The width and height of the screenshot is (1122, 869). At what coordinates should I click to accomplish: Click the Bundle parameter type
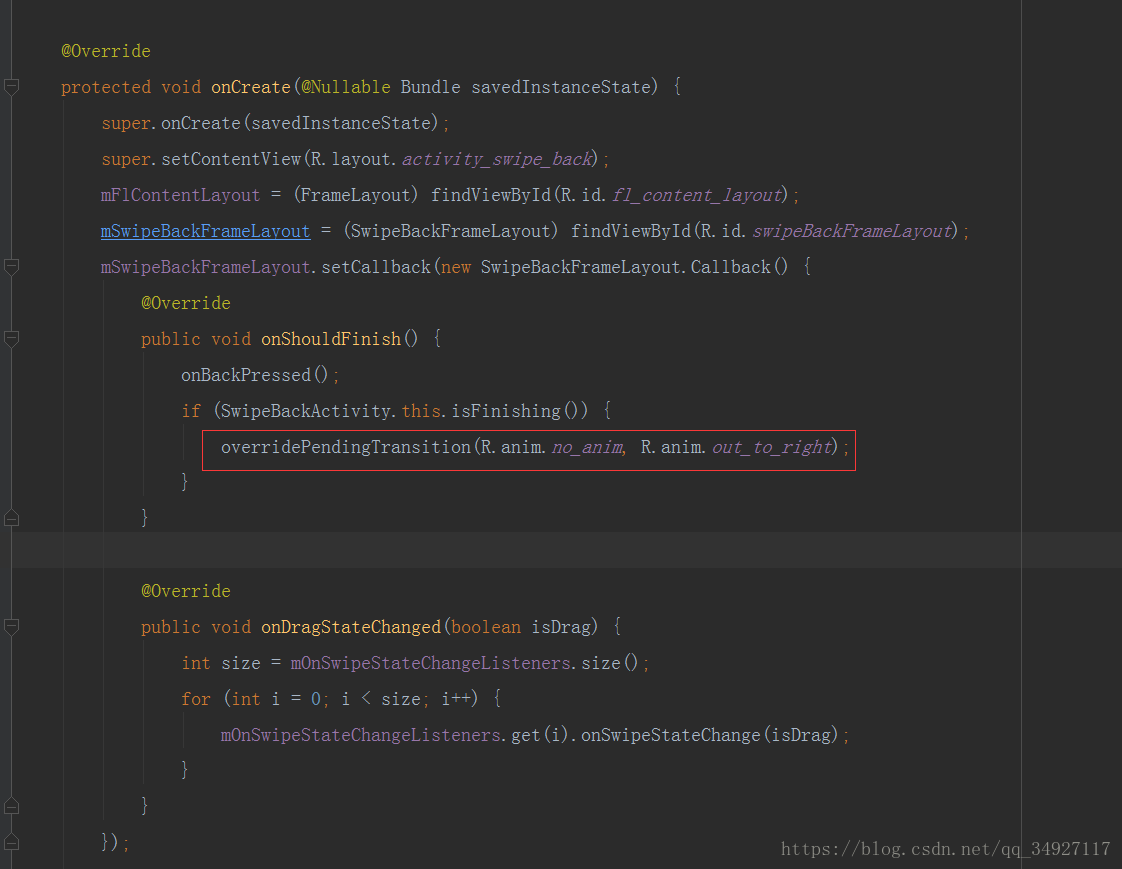pos(431,87)
